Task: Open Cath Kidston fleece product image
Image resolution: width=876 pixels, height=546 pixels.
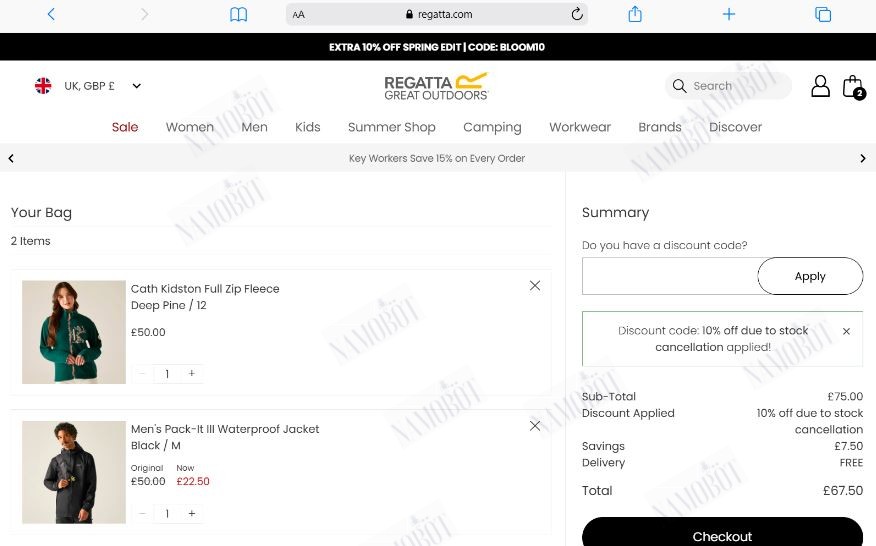Action: 74,332
